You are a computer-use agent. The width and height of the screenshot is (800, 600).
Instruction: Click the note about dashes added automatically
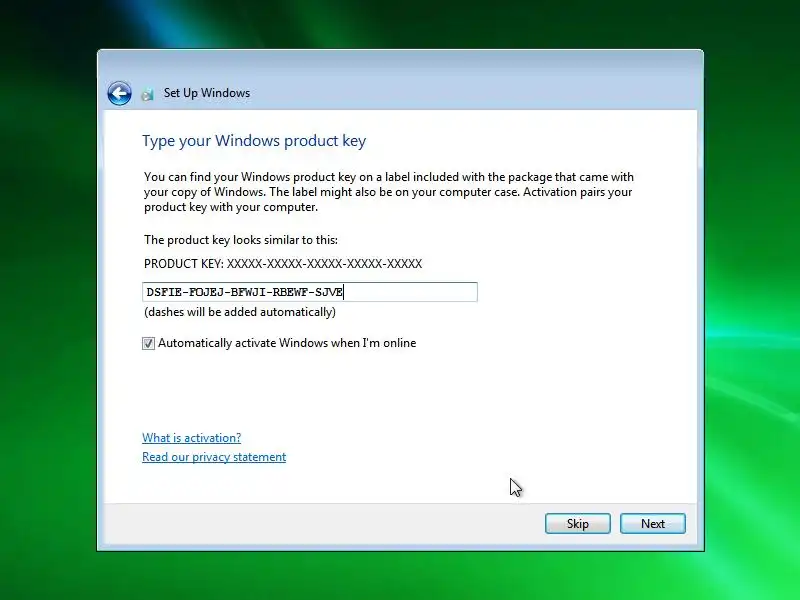click(x=240, y=312)
